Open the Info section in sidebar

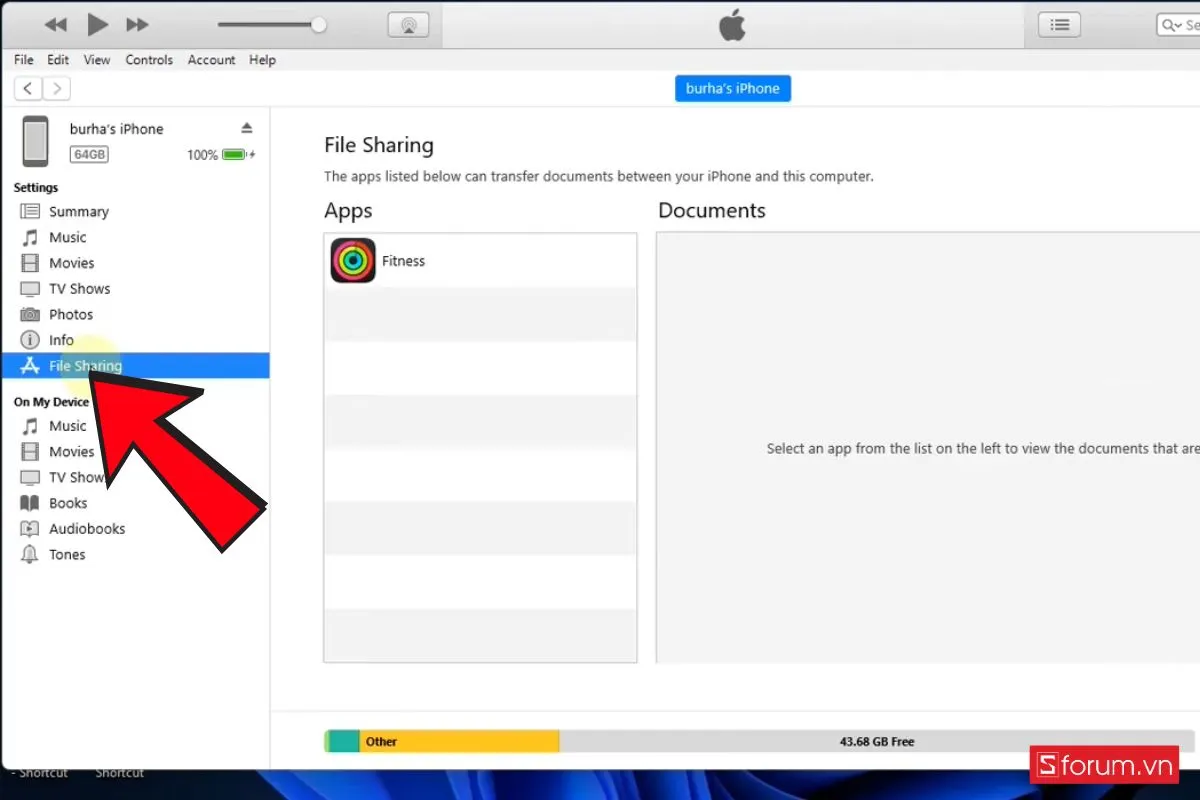coord(31,340)
